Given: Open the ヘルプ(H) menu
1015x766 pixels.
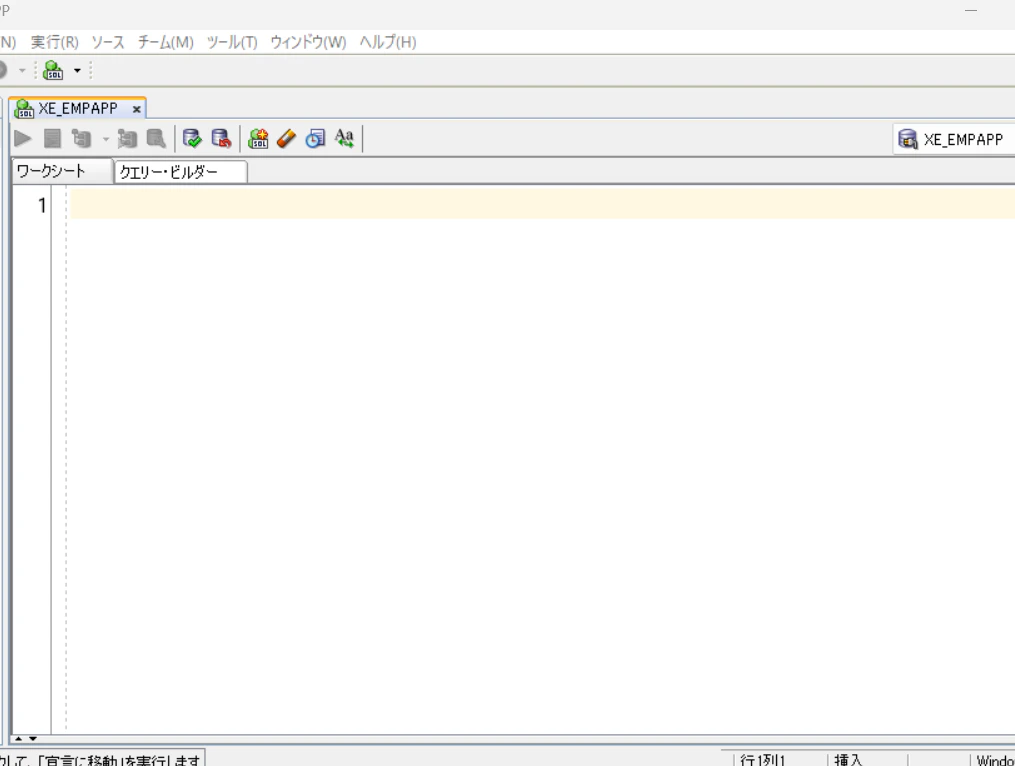Looking at the screenshot, I should click(388, 42).
